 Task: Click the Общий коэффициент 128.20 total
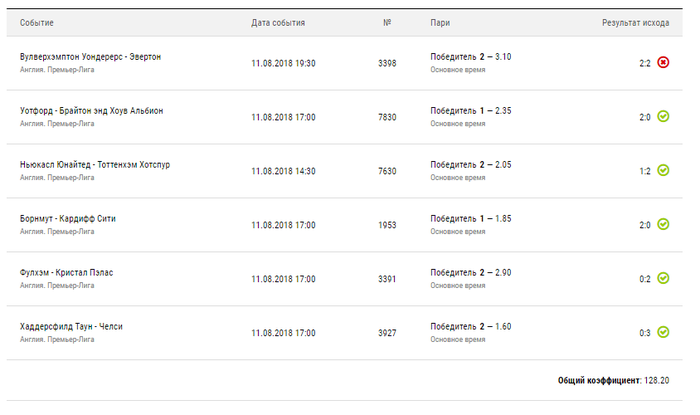(x=613, y=381)
